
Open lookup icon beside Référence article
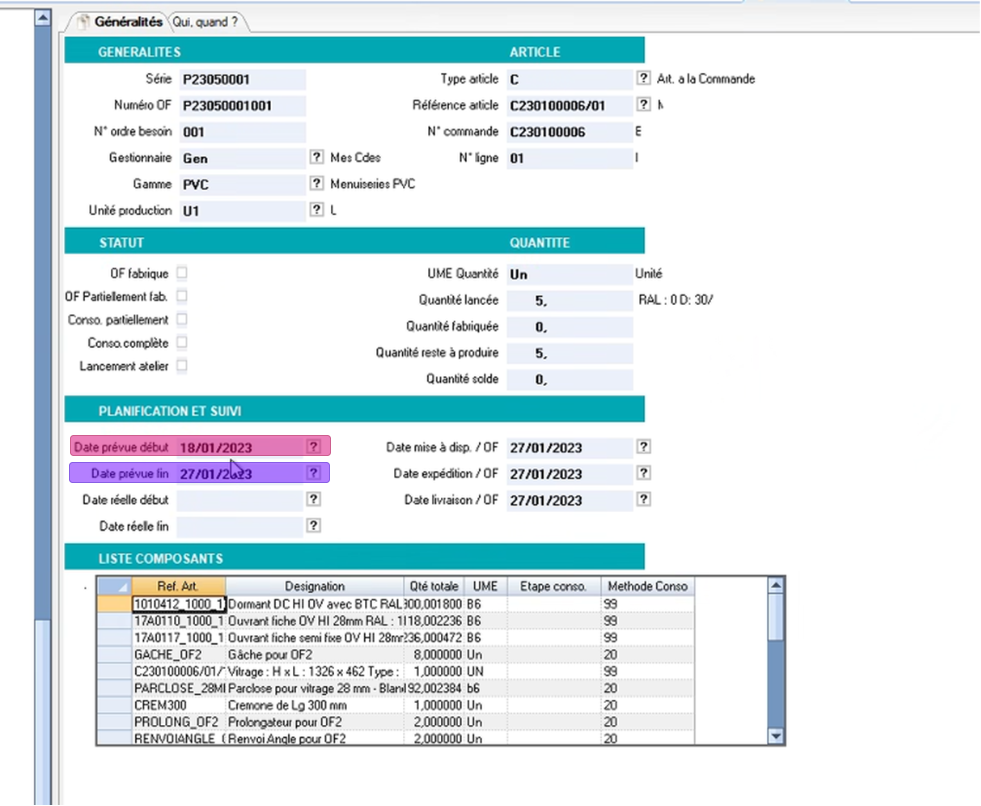coord(643,105)
